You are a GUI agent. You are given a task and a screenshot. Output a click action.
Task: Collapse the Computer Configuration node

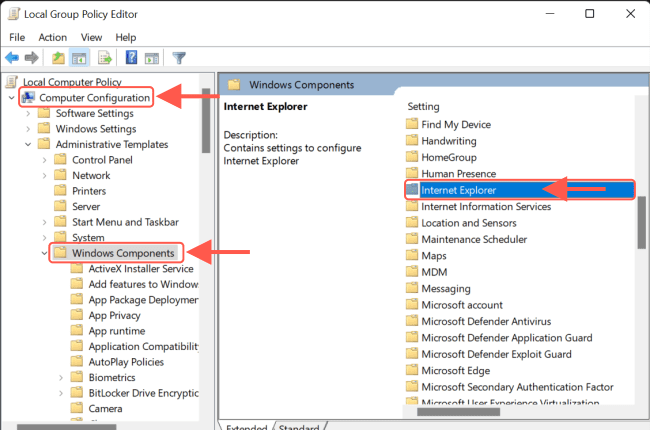[x=11, y=97]
